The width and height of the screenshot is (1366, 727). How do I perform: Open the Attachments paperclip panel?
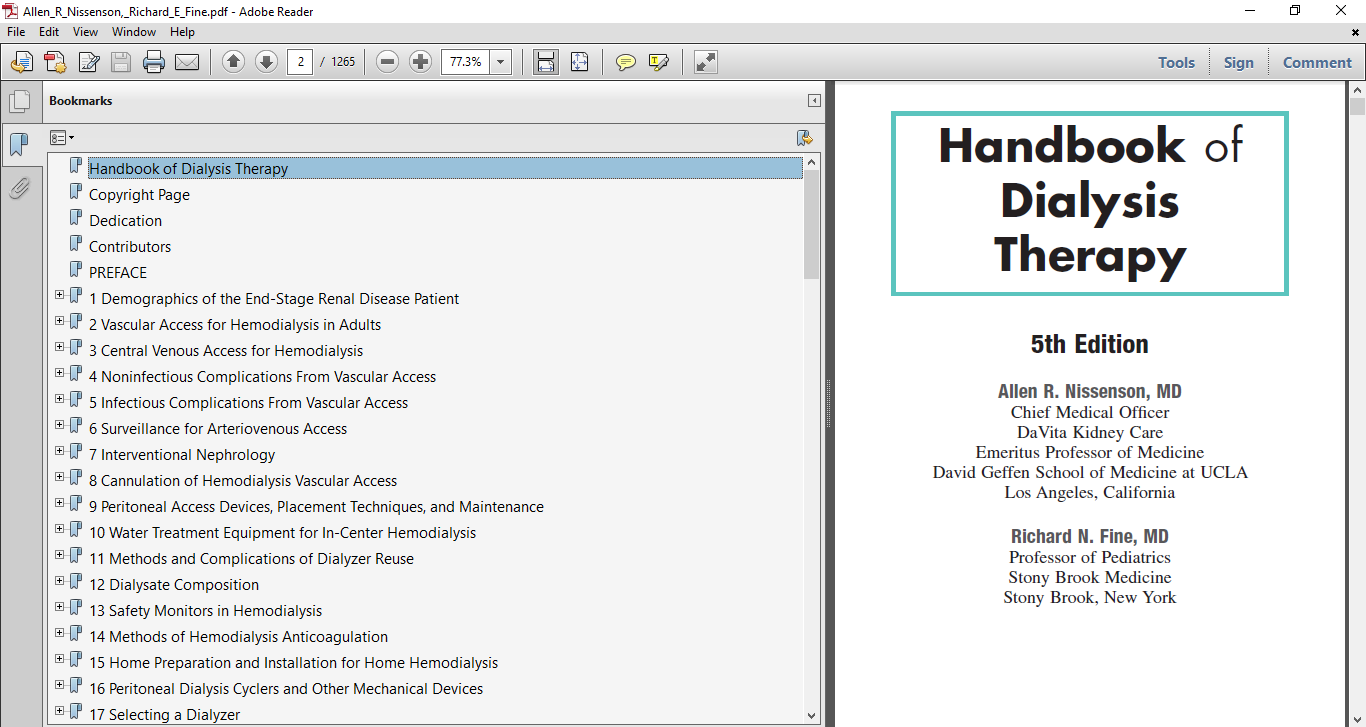click(x=19, y=188)
